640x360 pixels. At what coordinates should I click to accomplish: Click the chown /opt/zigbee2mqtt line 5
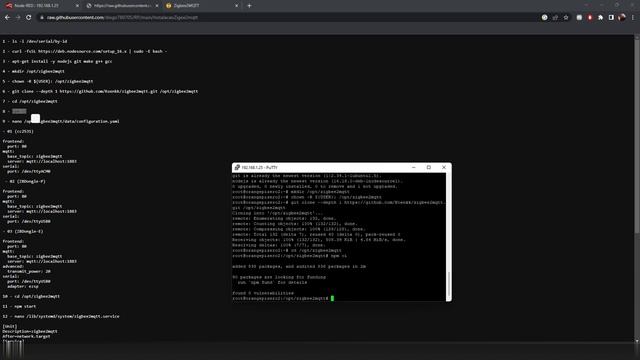48,81
